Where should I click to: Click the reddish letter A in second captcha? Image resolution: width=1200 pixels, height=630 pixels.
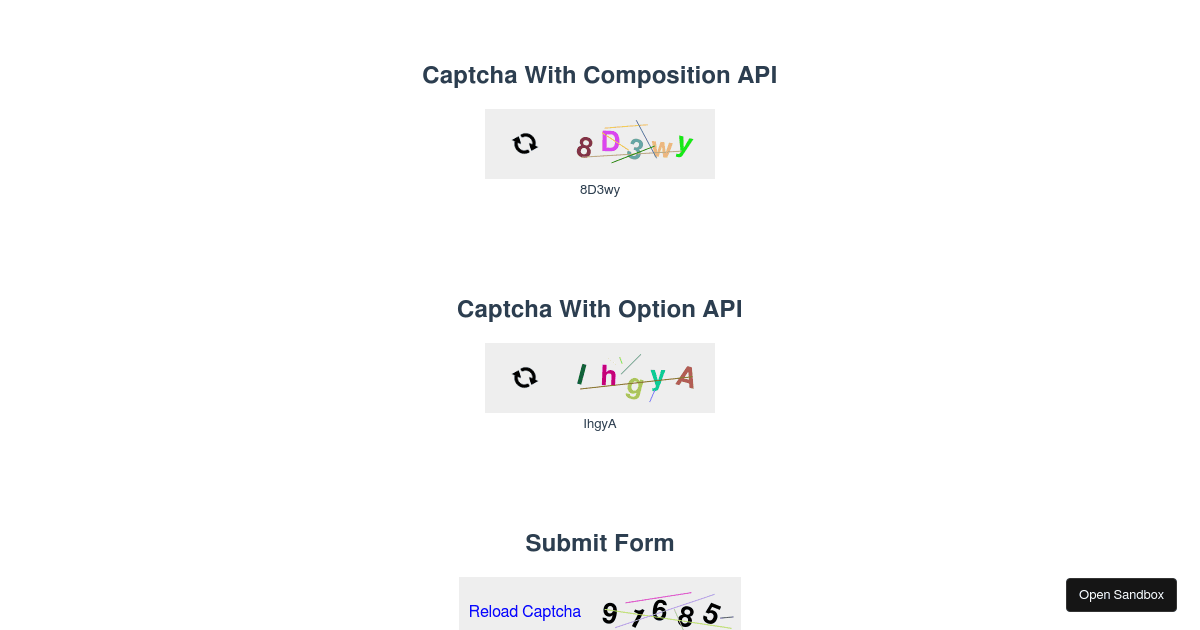(685, 377)
